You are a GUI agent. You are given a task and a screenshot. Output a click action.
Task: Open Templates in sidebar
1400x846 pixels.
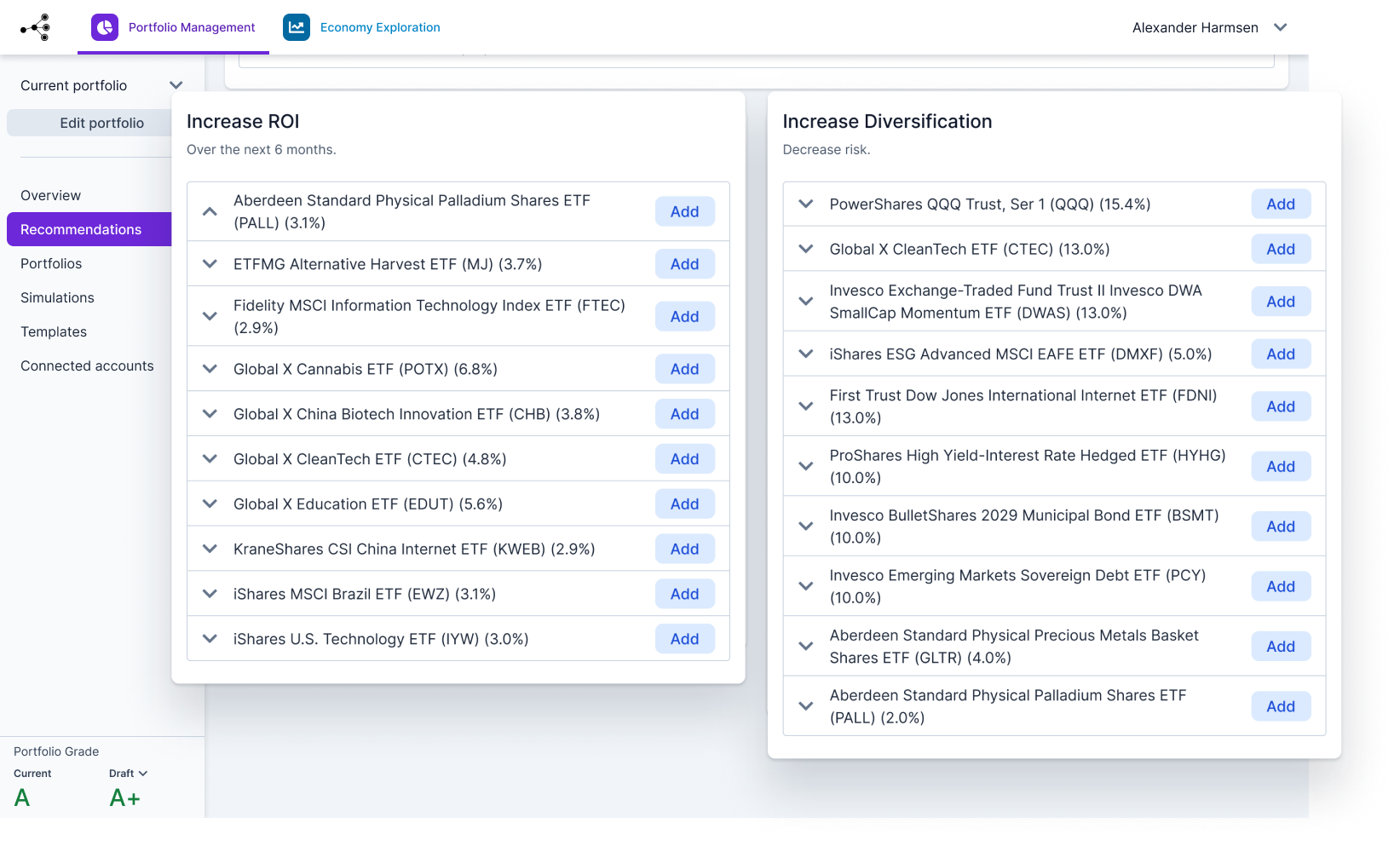54,331
